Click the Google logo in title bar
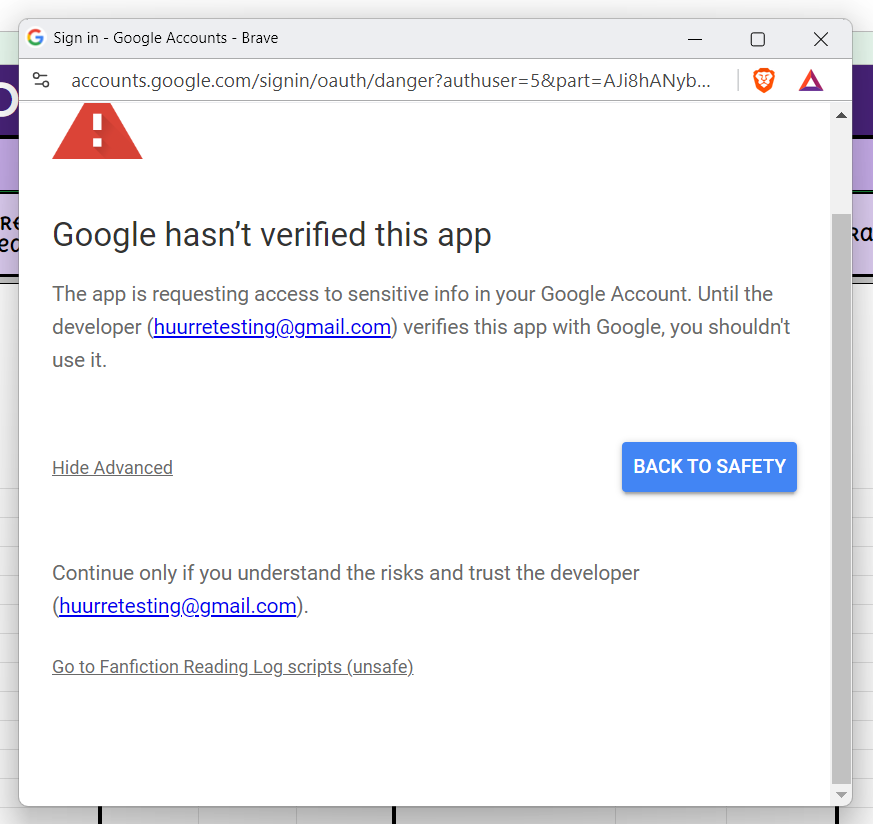The width and height of the screenshot is (873, 824). point(36,38)
